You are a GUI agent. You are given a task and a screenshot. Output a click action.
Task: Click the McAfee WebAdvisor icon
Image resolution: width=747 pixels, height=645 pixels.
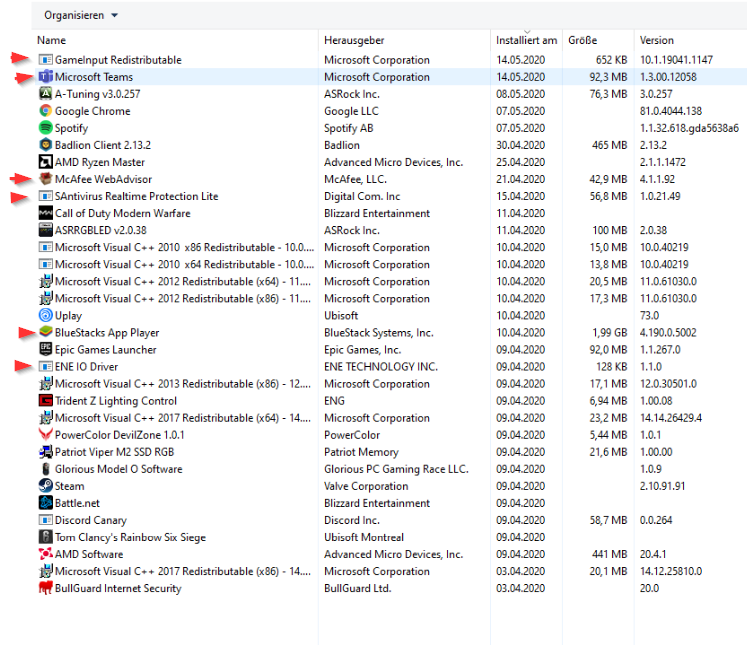tap(45, 179)
